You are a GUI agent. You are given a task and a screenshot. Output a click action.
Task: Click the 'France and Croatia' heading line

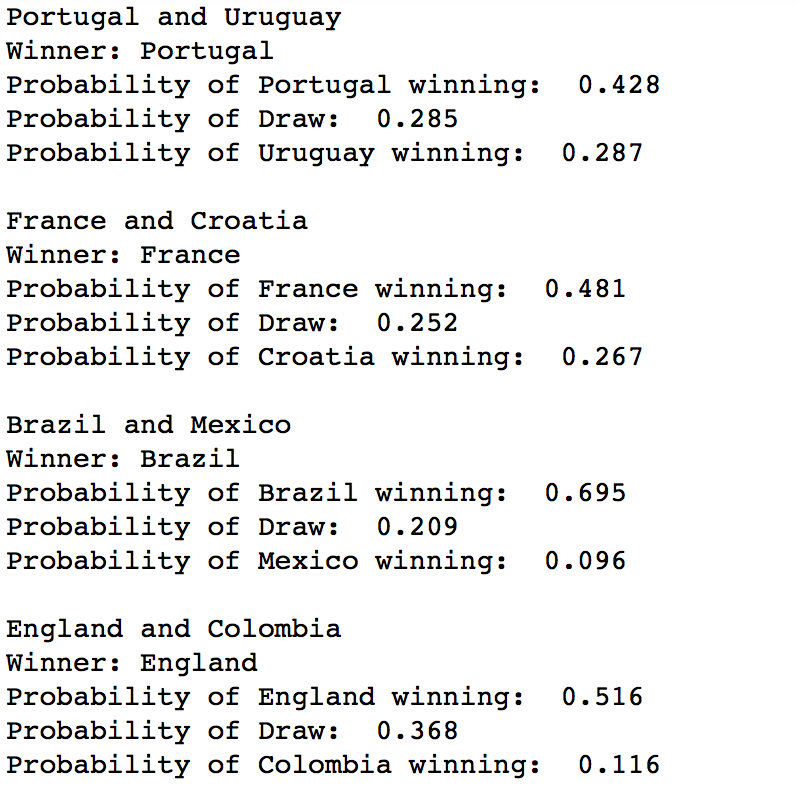[x=156, y=221]
